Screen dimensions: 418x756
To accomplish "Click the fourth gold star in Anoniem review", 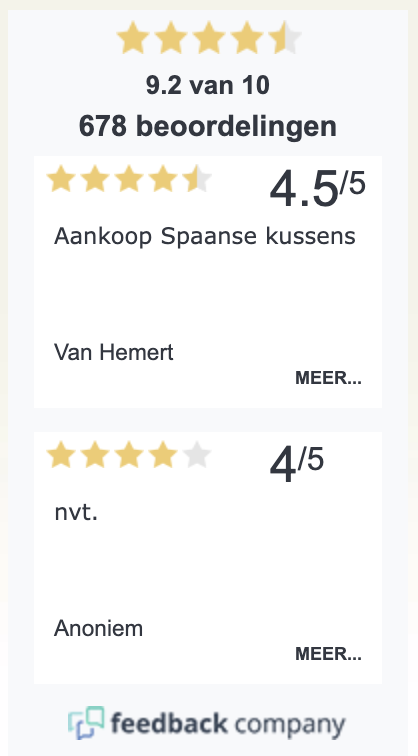I will [x=163, y=455].
